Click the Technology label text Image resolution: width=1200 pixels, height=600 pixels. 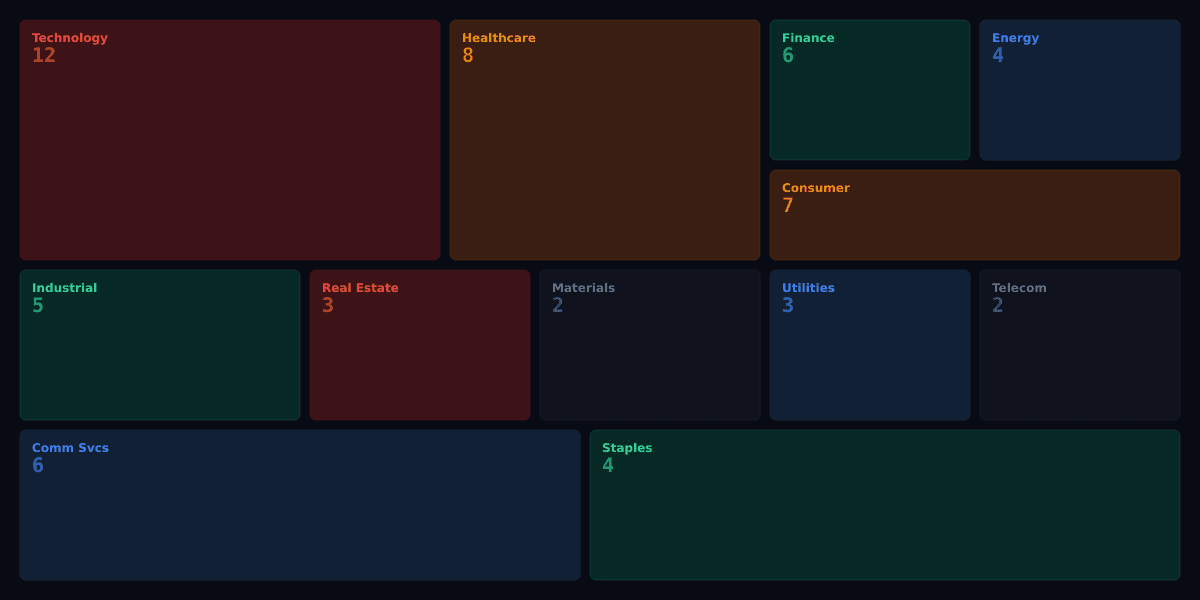point(69,38)
